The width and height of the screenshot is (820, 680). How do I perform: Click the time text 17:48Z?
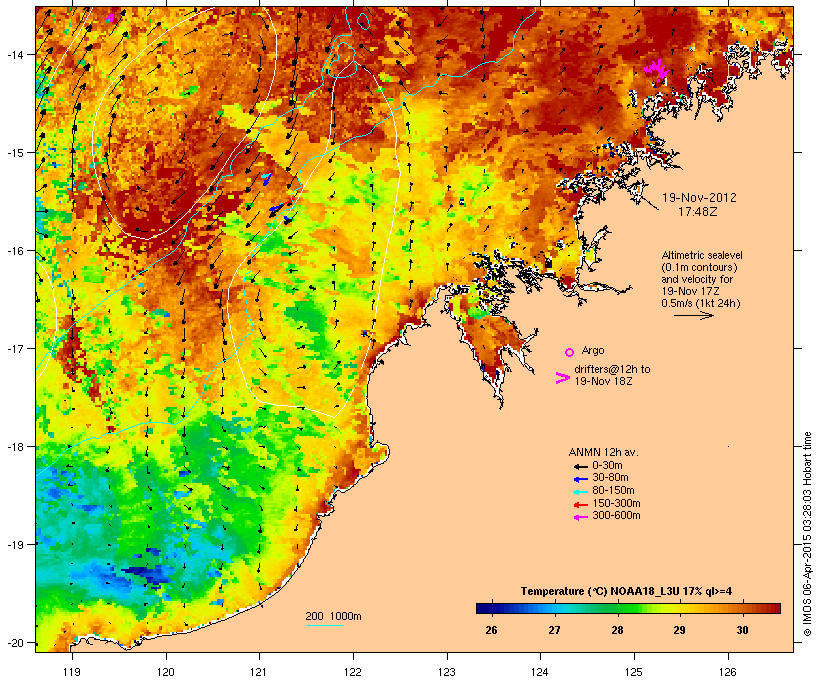pos(698,212)
